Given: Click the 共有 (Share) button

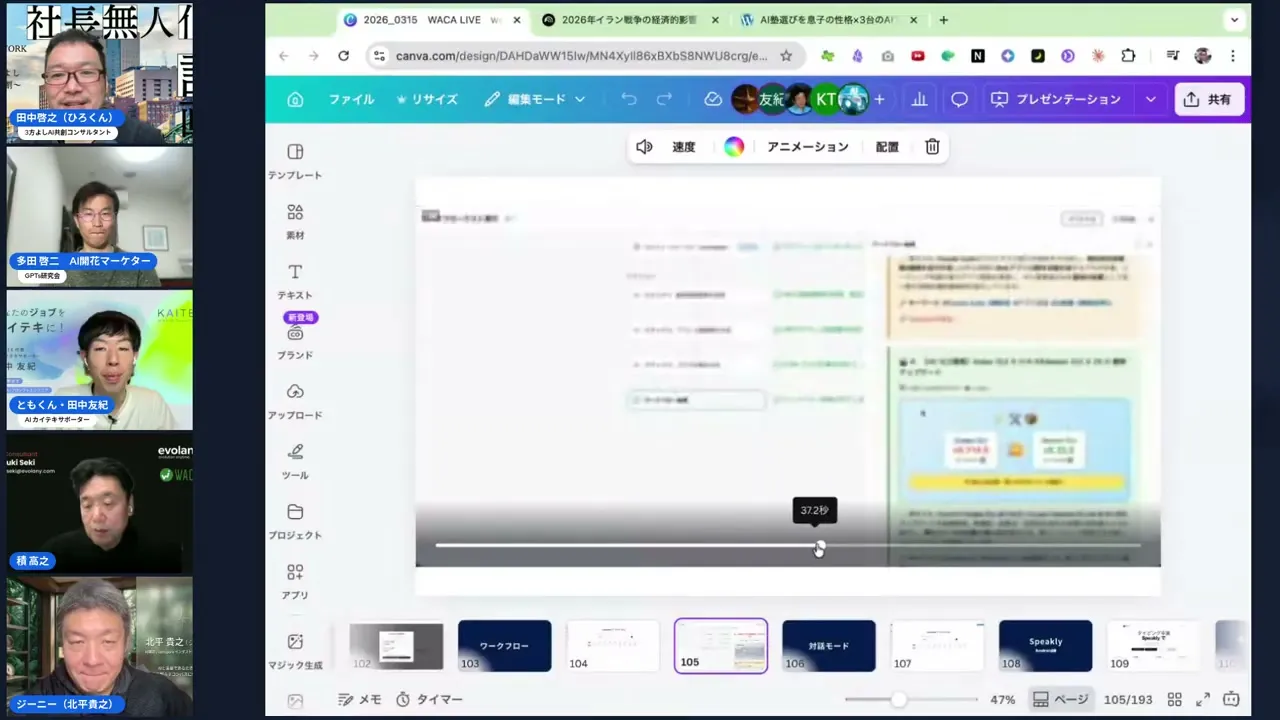Looking at the screenshot, I should 1209,99.
